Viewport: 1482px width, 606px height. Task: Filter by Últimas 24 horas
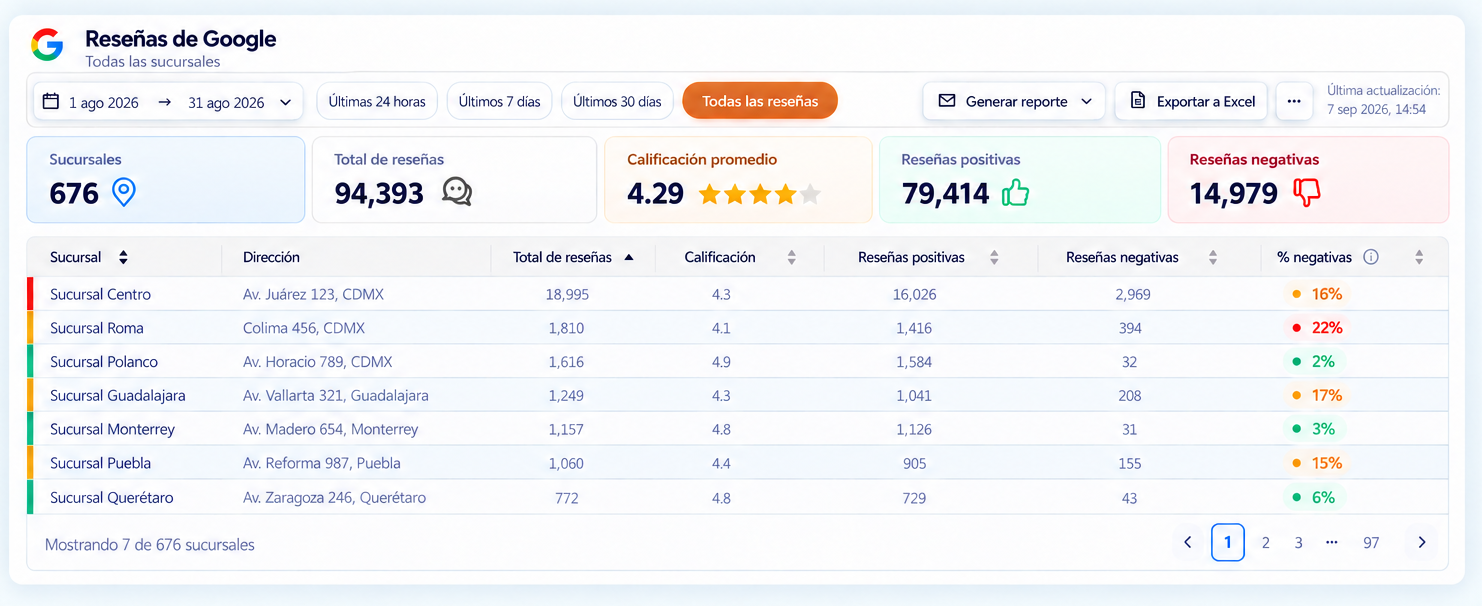tap(377, 101)
